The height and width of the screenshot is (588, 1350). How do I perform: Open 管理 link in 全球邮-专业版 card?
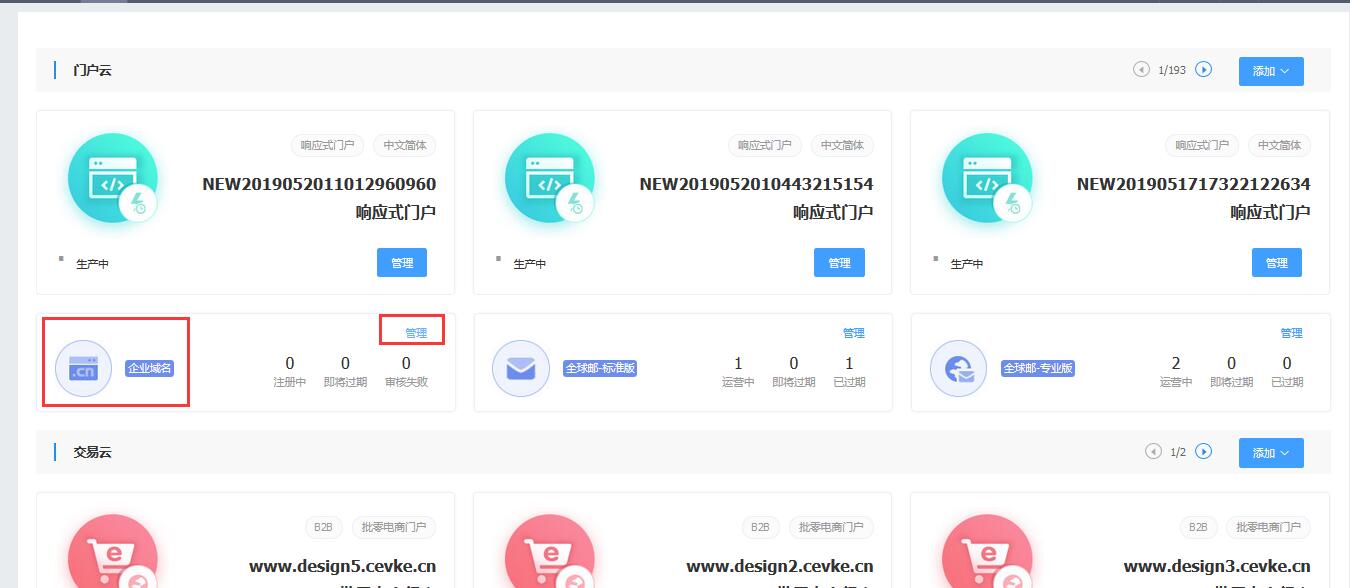pos(1291,333)
